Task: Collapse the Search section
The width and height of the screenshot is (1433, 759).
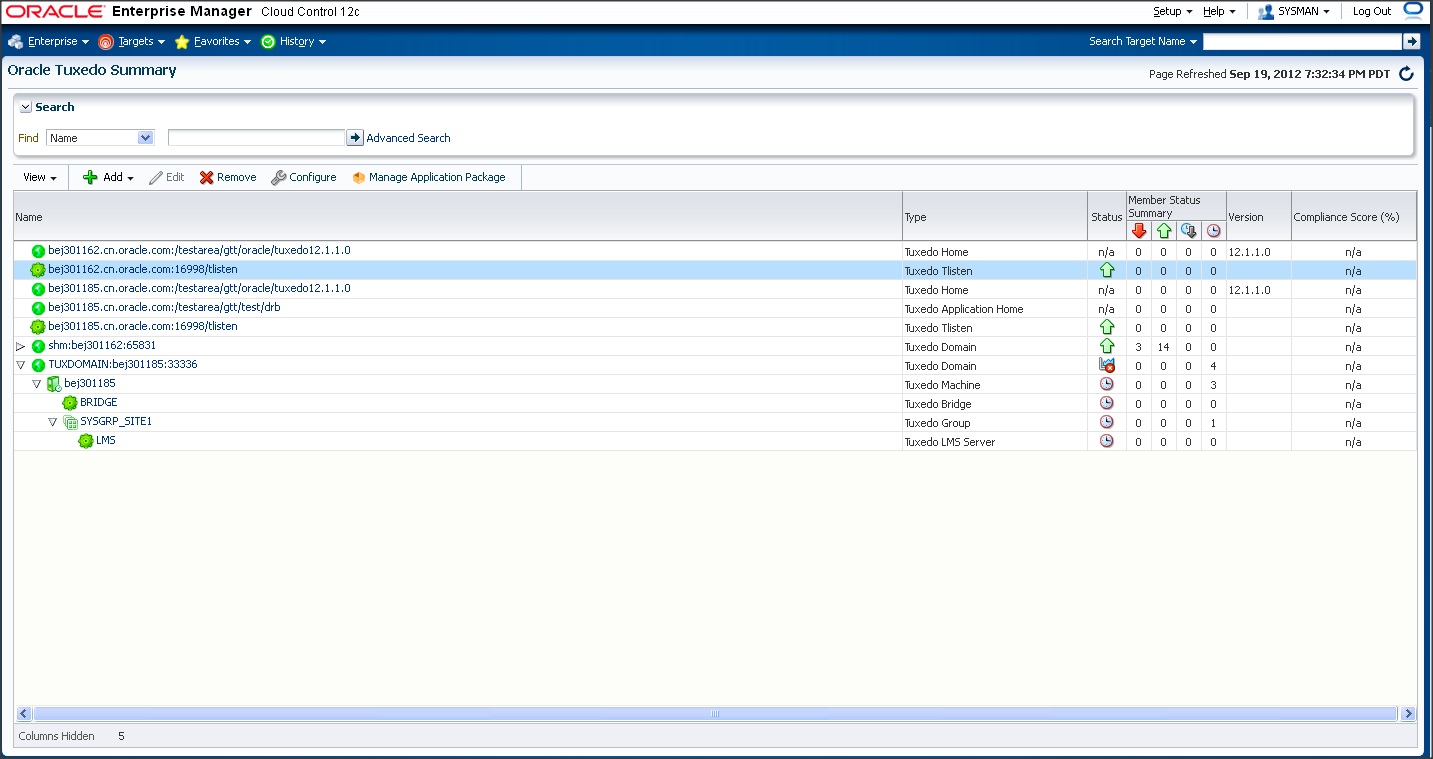Action: 24,106
